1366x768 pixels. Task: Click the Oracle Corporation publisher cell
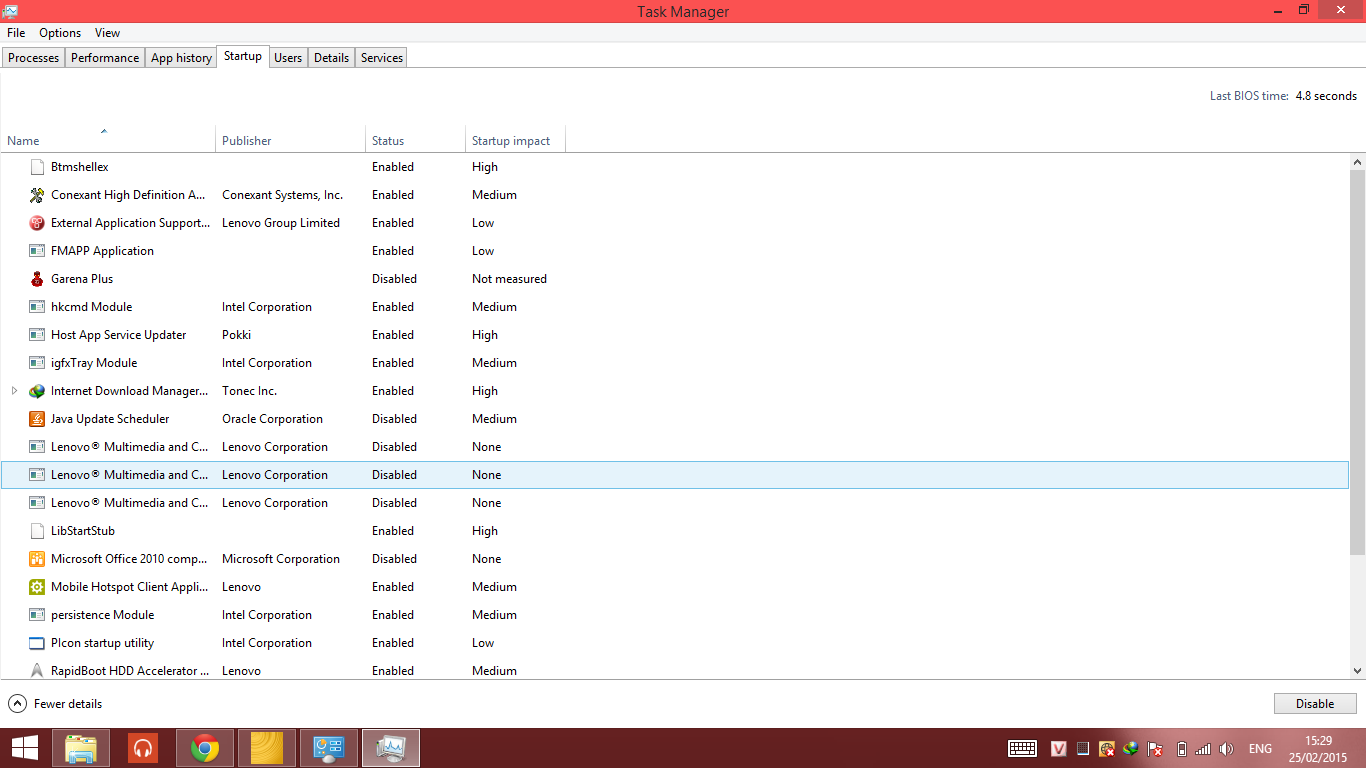pyautogui.click(x=272, y=419)
